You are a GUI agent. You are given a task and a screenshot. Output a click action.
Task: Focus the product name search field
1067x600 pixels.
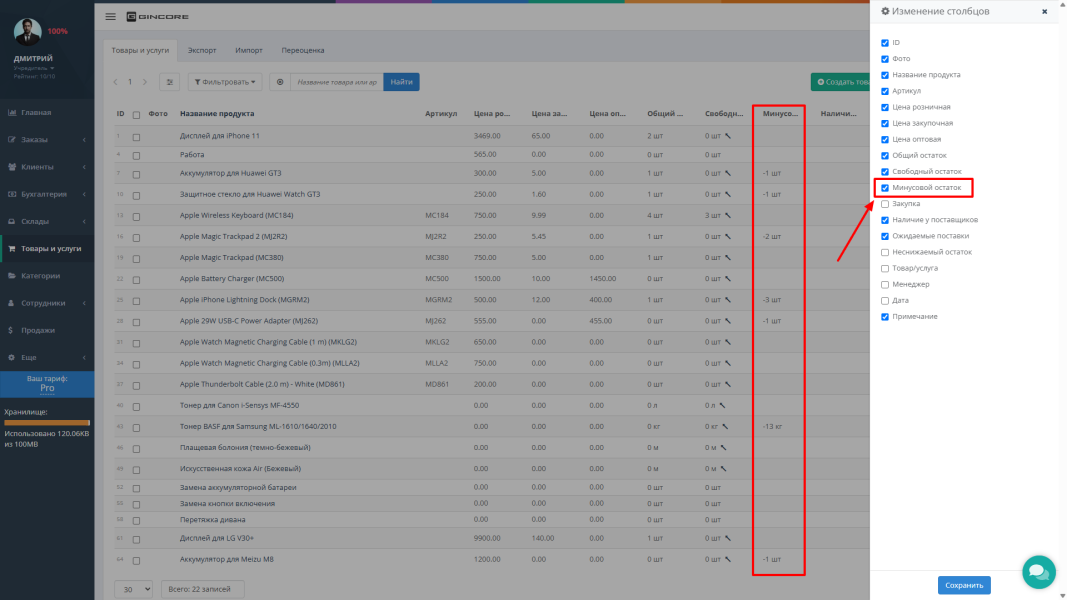tap(337, 82)
